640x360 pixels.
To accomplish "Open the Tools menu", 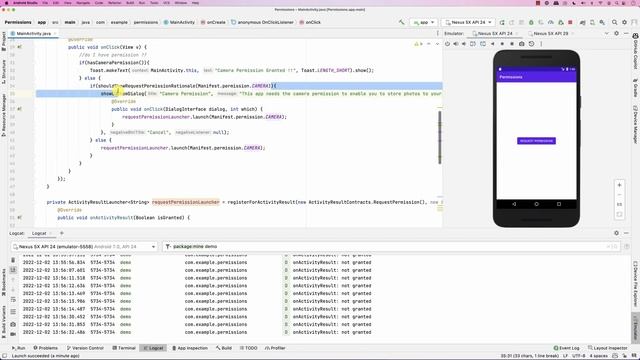I will click(x=154, y=3).
